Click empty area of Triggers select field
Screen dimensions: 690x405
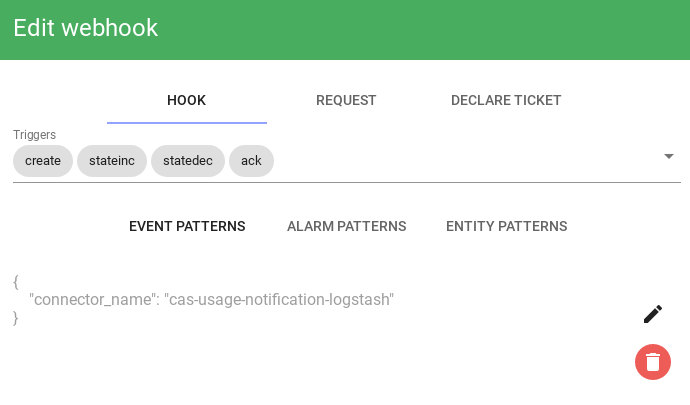tap(466, 161)
